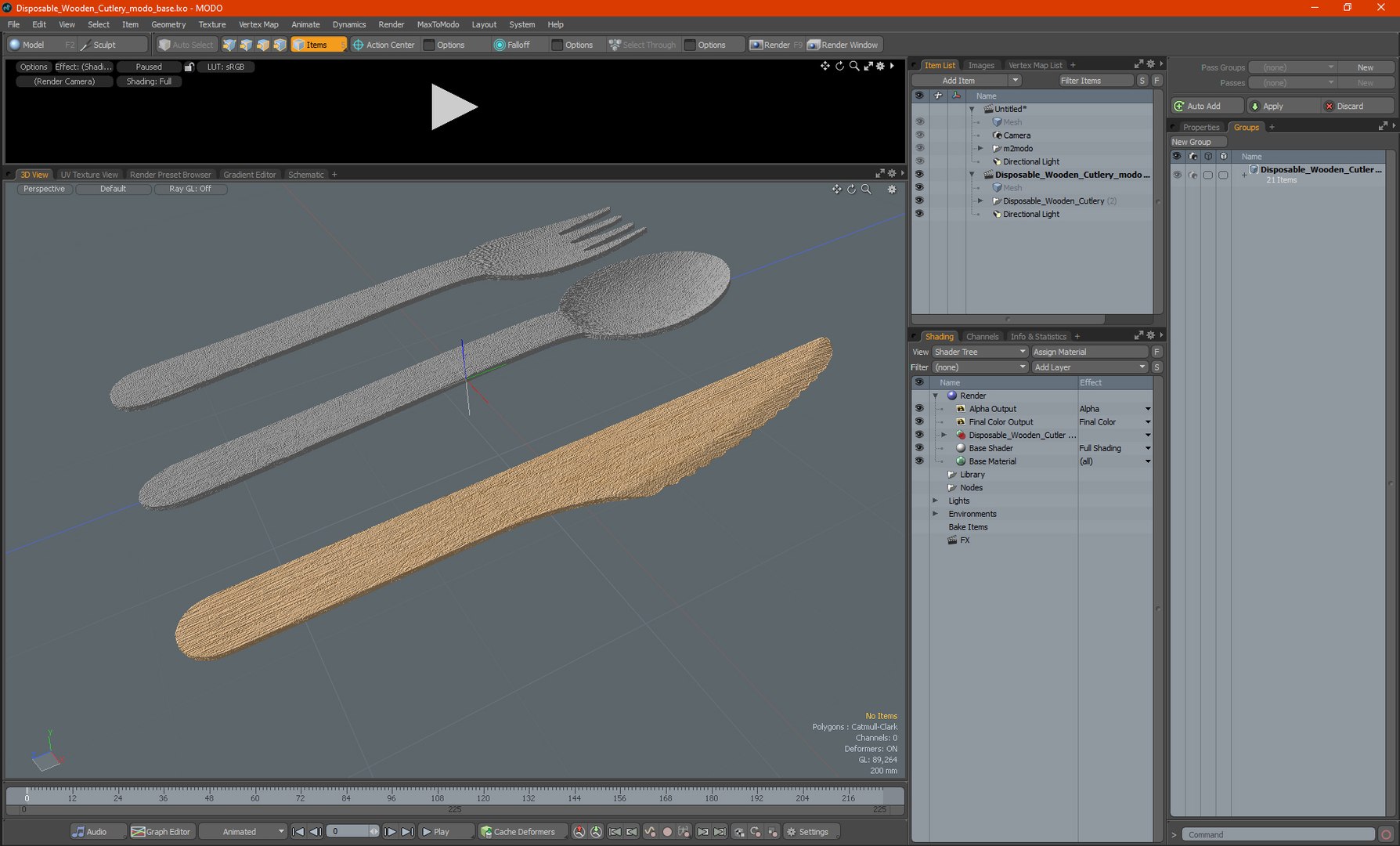Click the 3D viewport zoom magnifier icon
Screen dimensions: 1400x846
pos(866,190)
